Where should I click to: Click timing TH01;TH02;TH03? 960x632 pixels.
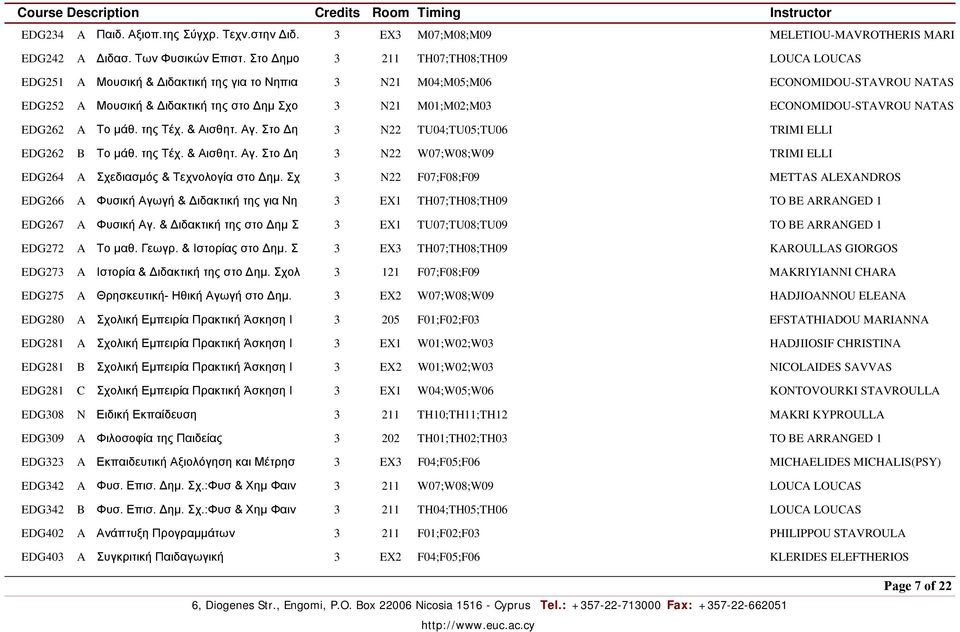point(462,438)
